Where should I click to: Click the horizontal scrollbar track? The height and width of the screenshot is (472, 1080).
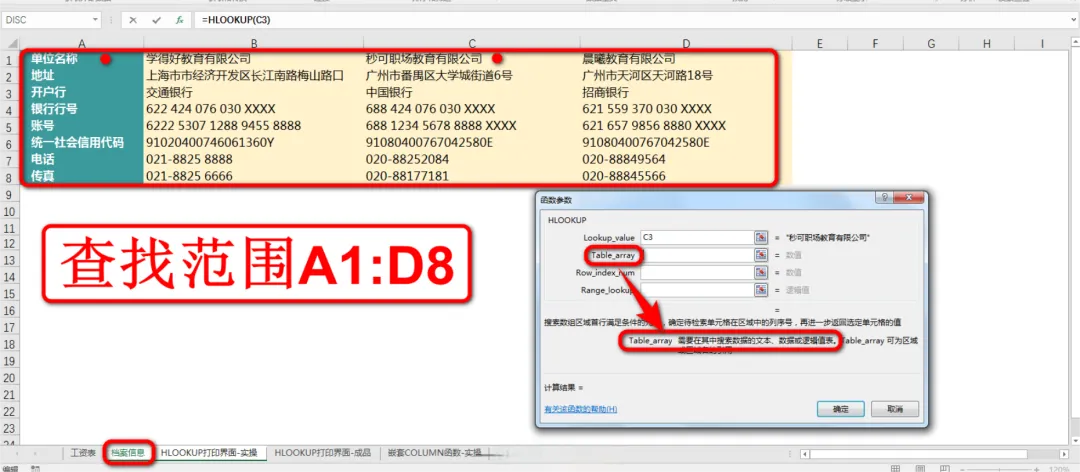click(933, 453)
